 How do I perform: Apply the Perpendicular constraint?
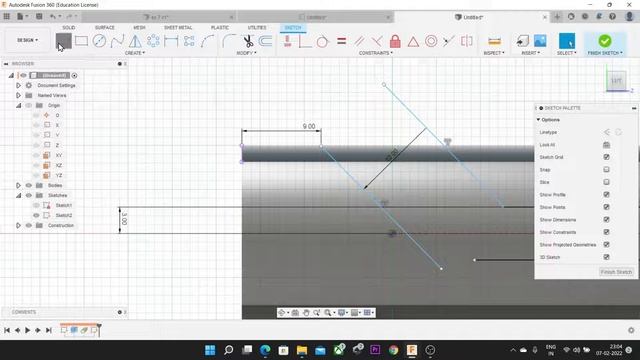(377, 41)
